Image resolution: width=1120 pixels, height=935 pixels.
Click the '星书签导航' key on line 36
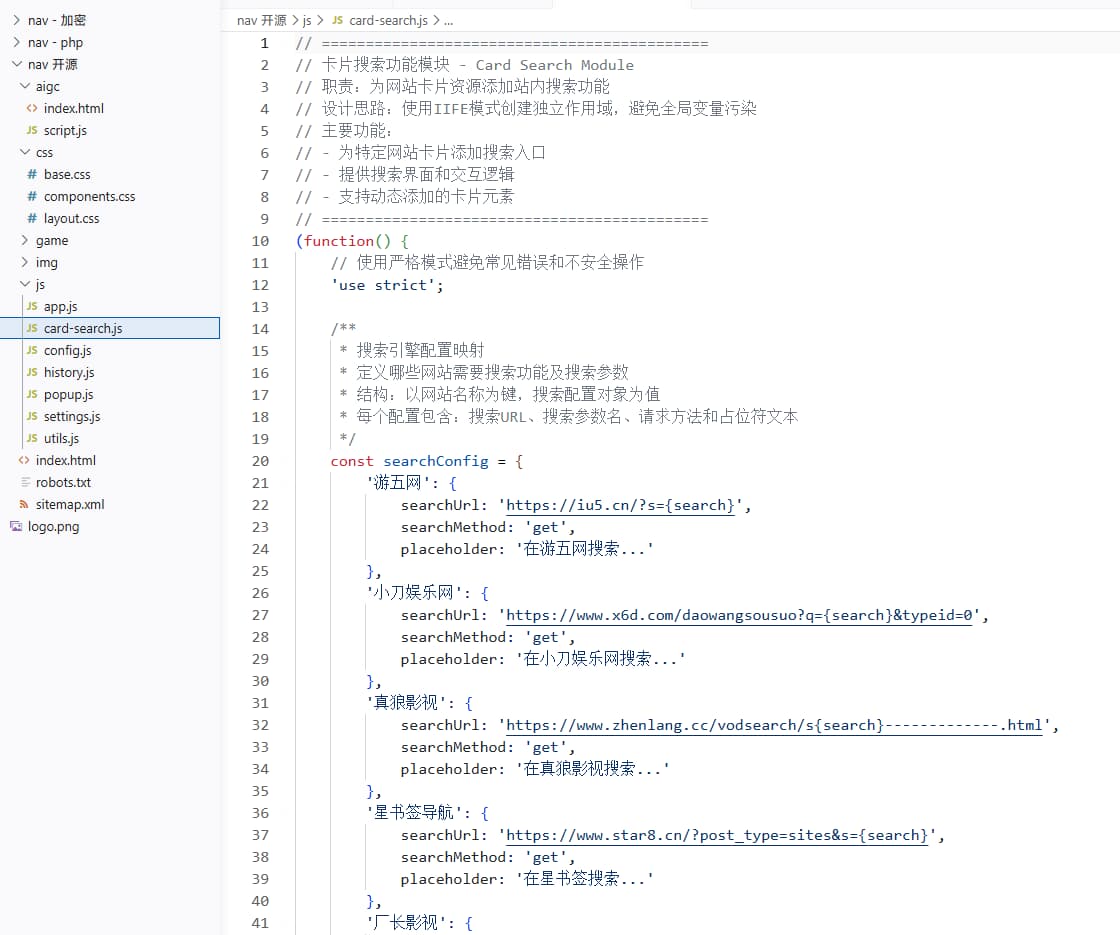coord(414,813)
